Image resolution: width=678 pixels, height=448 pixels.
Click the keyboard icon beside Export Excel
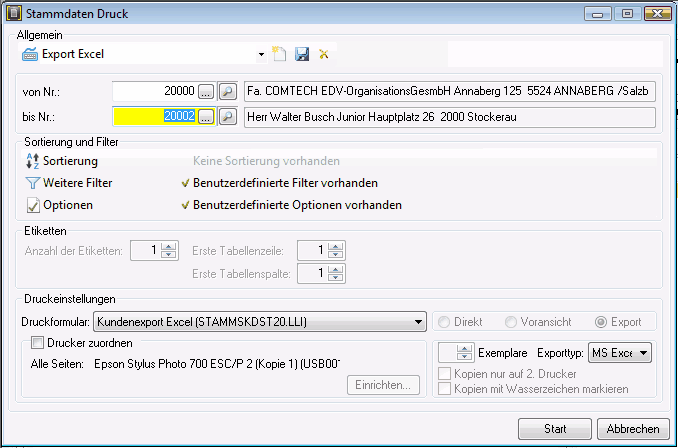30,54
